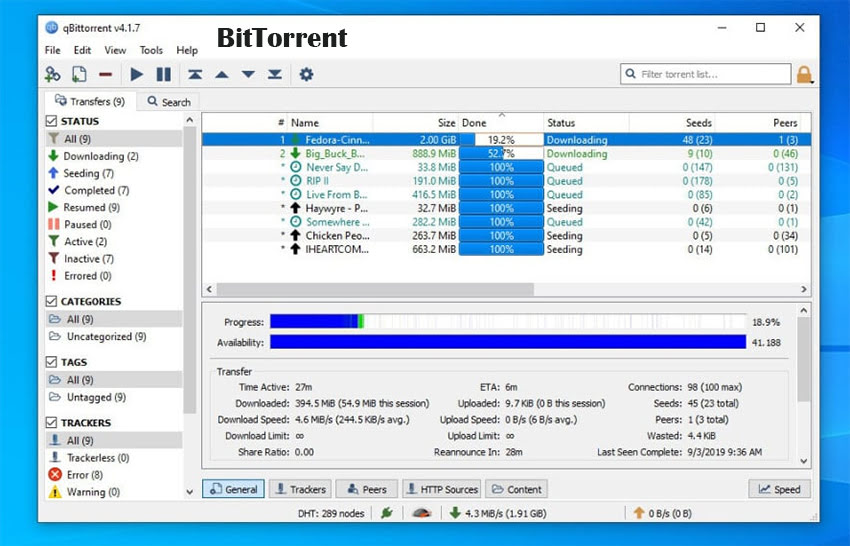Image resolution: width=850 pixels, height=546 pixels.
Task: Resume torrents with play icon
Action: (x=137, y=74)
